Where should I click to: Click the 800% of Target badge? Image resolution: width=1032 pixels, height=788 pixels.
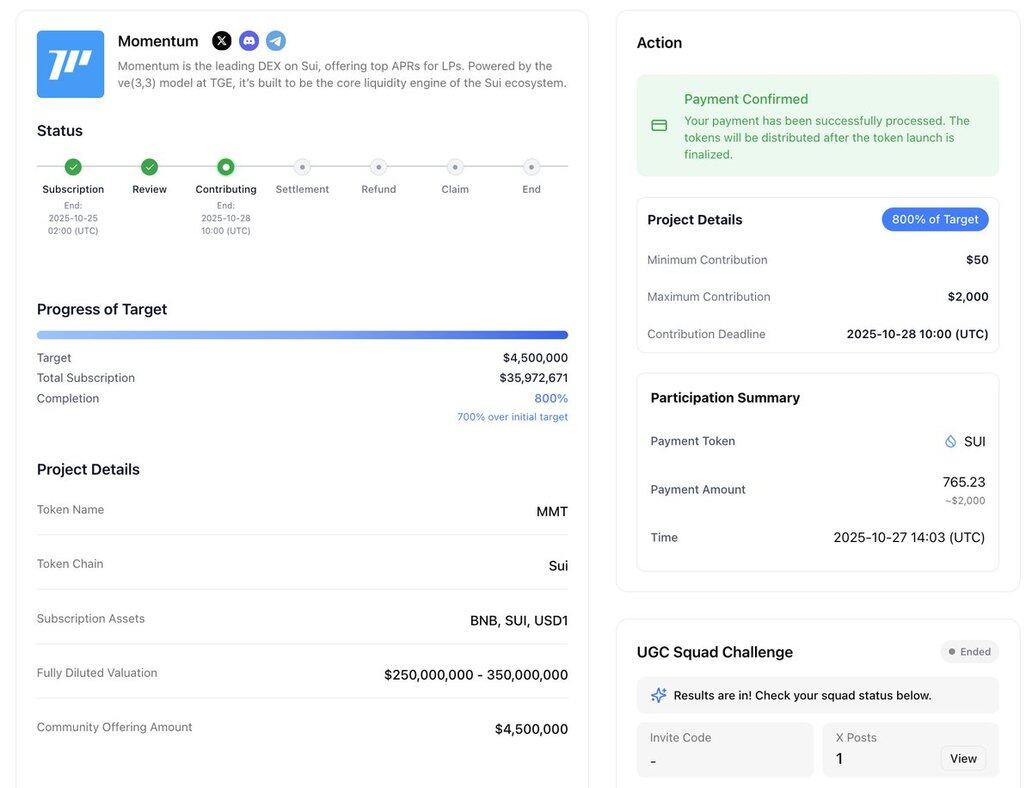click(x=935, y=220)
